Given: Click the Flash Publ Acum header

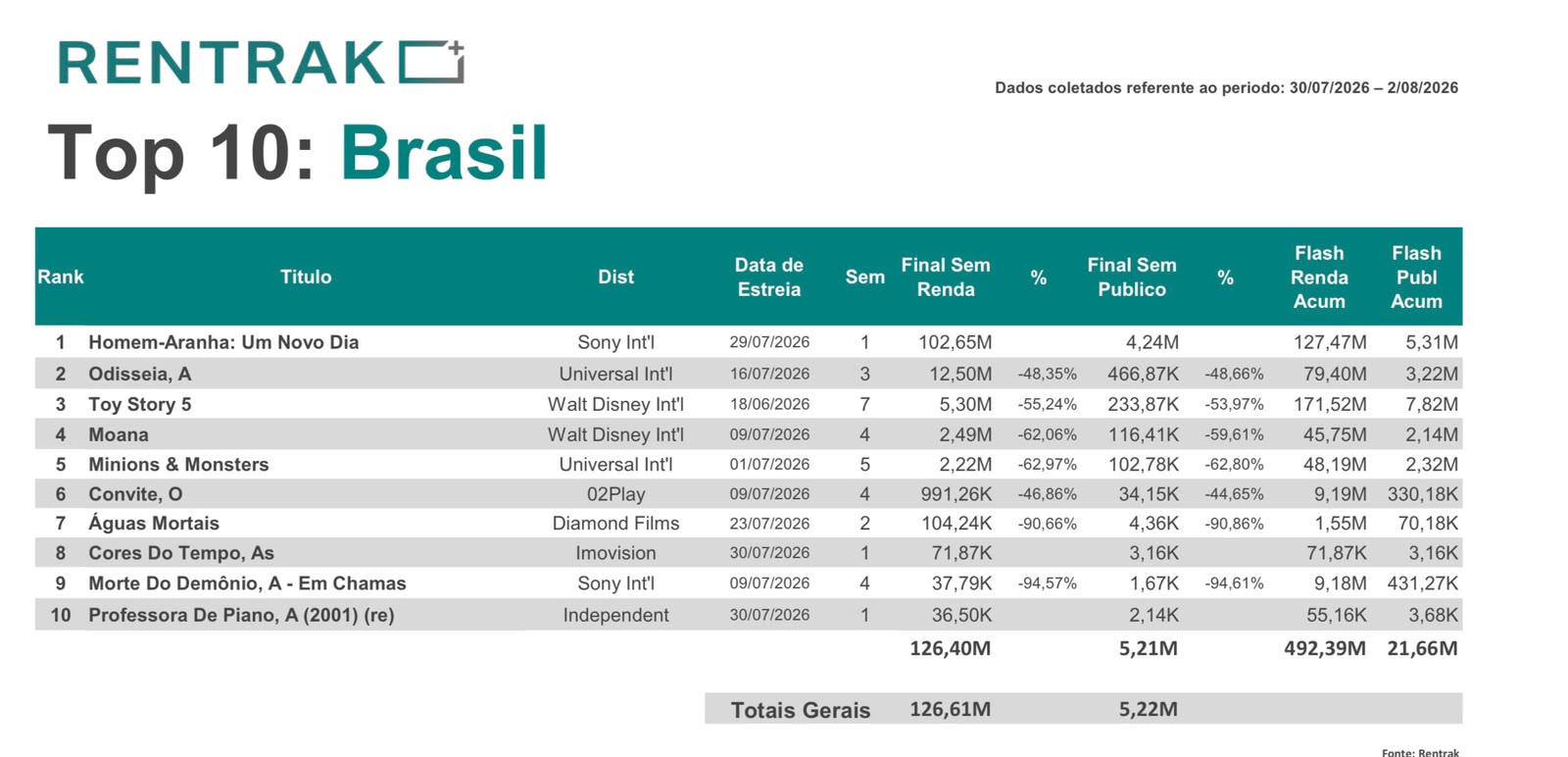Looking at the screenshot, I should (1416, 278).
